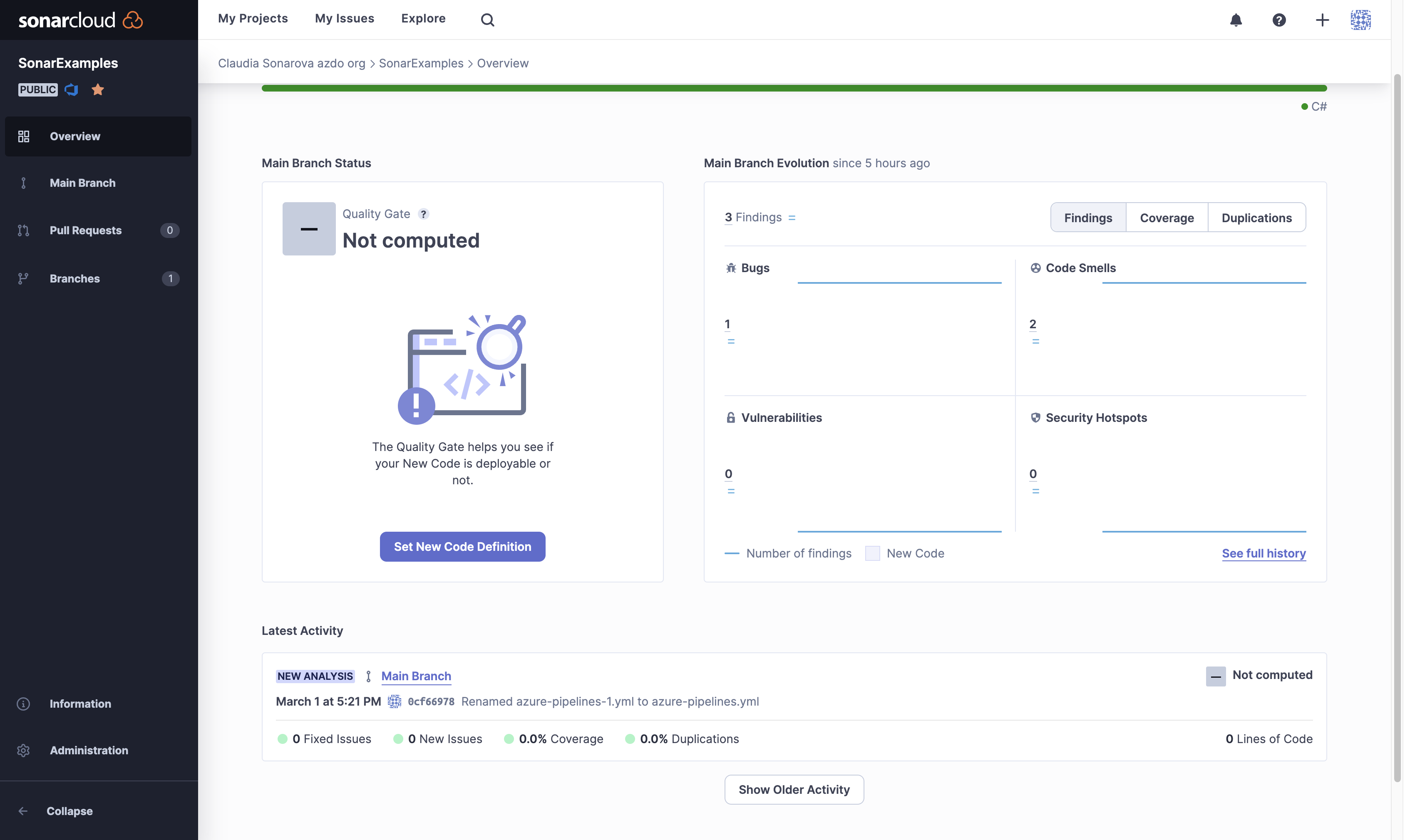Click See full history link
This screenshot has height=840, width=1405.
(x=1263, y=552)
